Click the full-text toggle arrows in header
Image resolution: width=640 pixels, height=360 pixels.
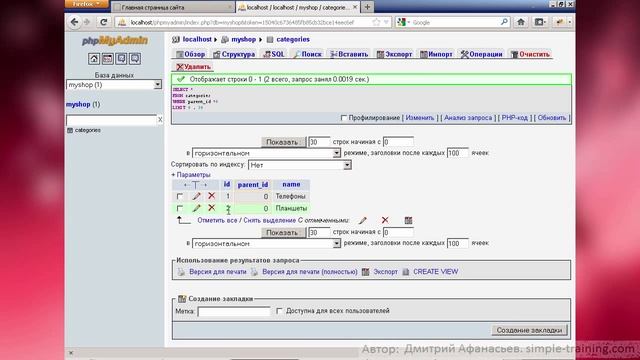tap(196, 185)
